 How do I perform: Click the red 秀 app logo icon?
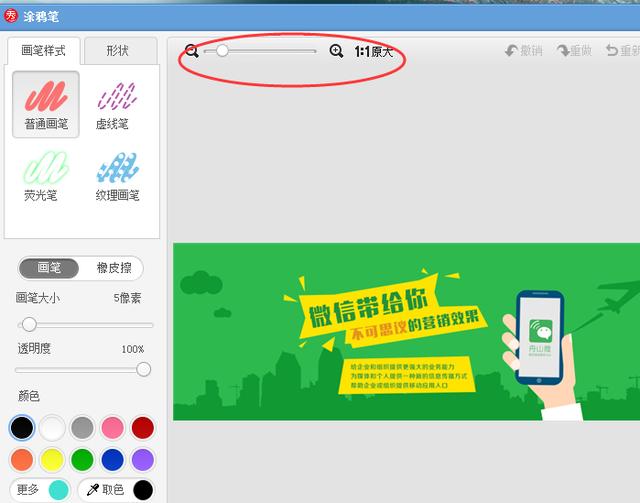click(x=11, y=16)
